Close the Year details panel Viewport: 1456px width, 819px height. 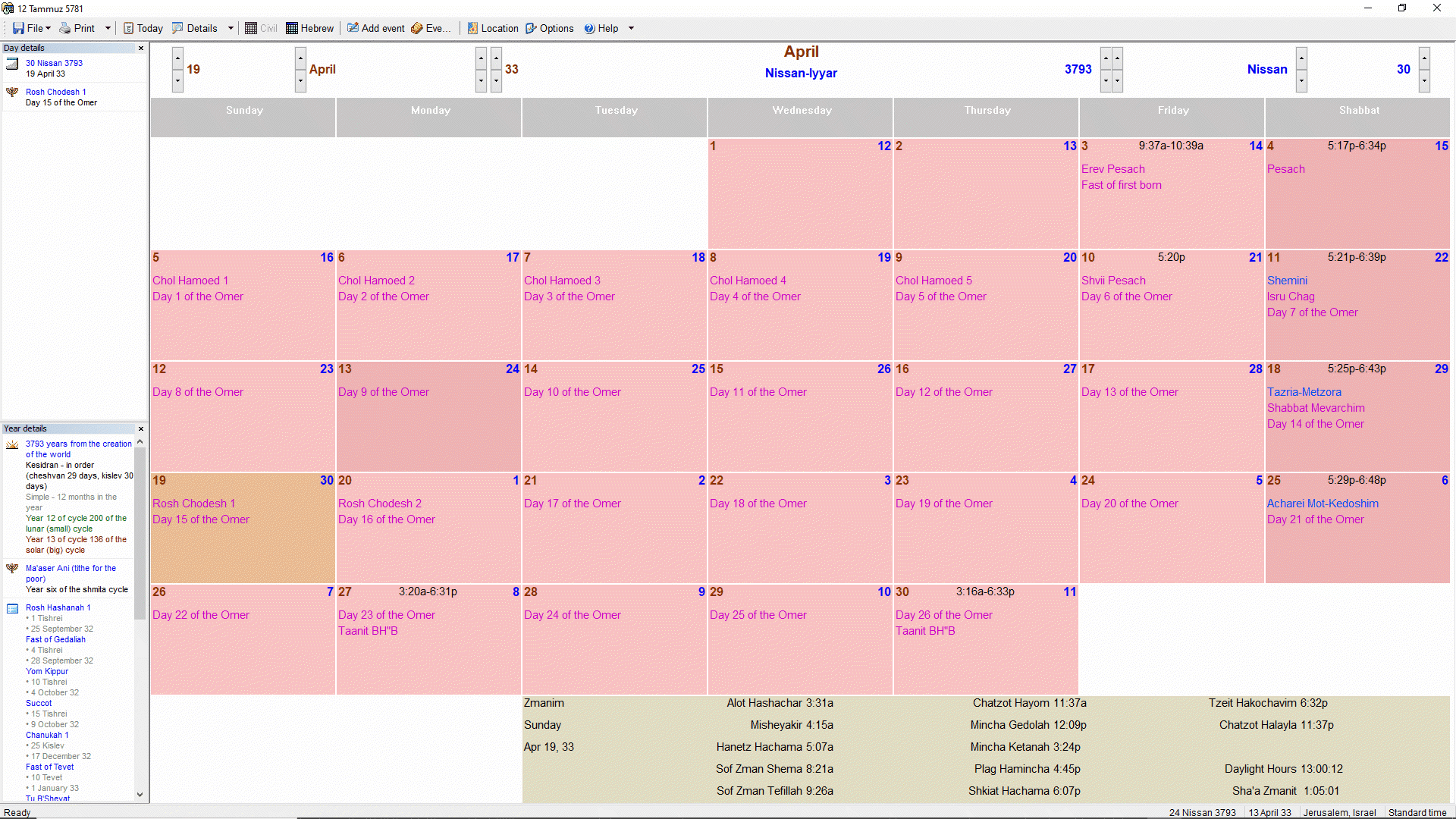coord(140,428)
